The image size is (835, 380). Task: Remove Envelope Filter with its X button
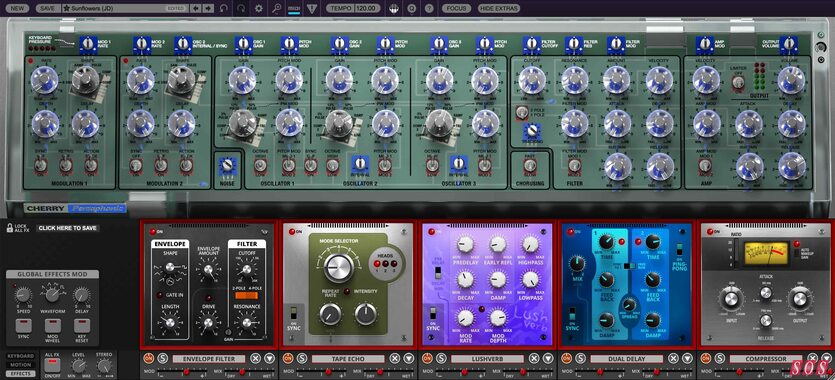point(256,358)
